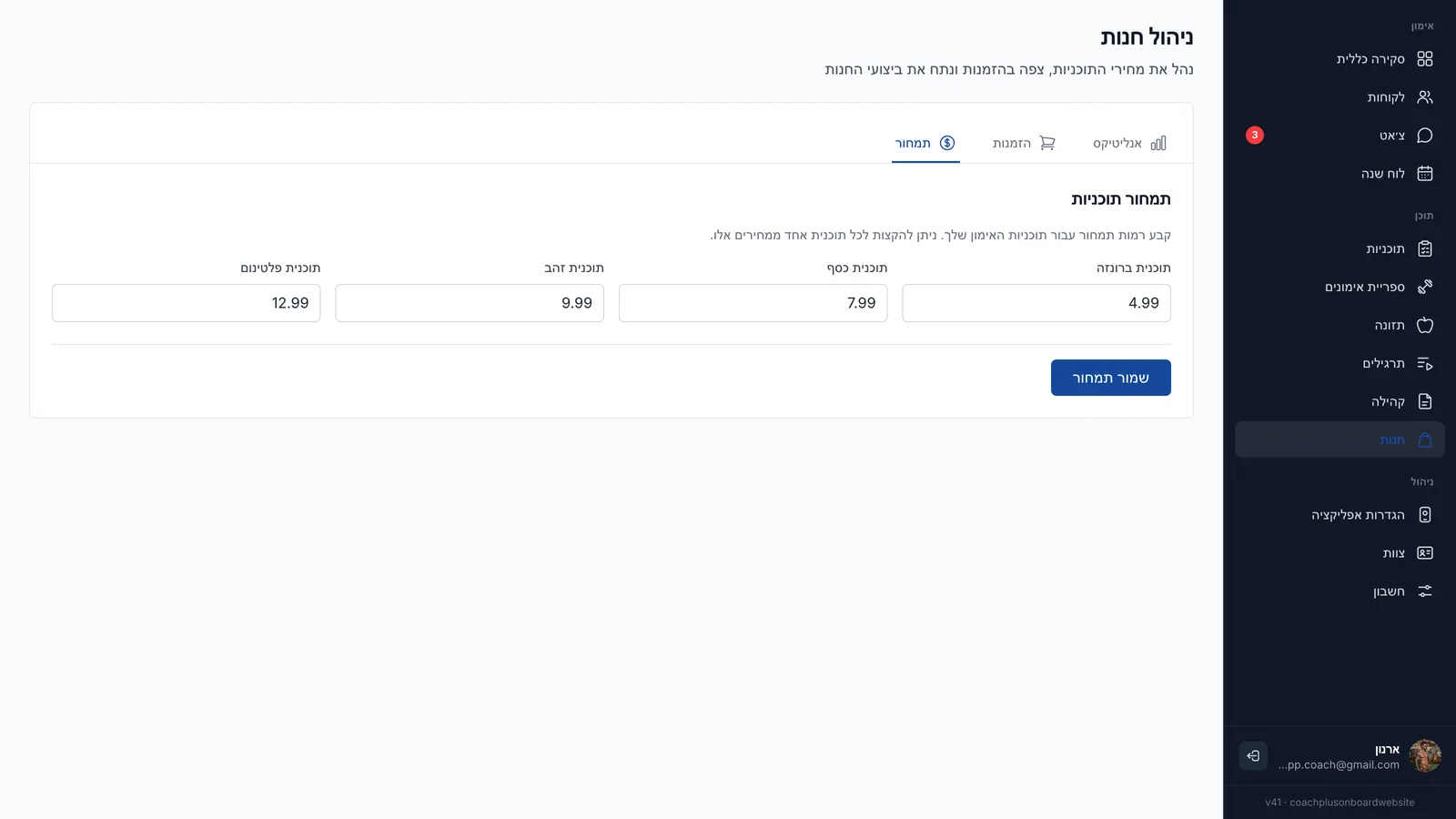Click the v41 coachplusonboardwebsite version text
The width and height of the screenshot is (1456, 819).
(1340, 803)
